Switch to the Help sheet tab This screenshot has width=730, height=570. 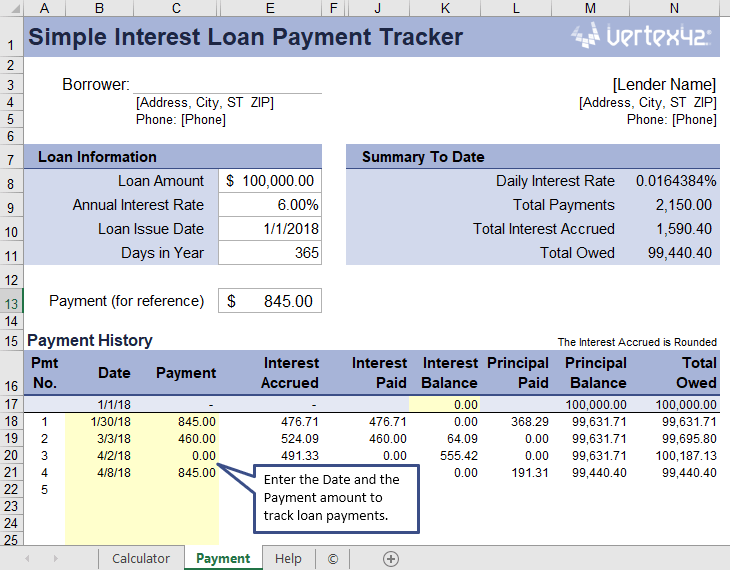[x=288, y=558]
